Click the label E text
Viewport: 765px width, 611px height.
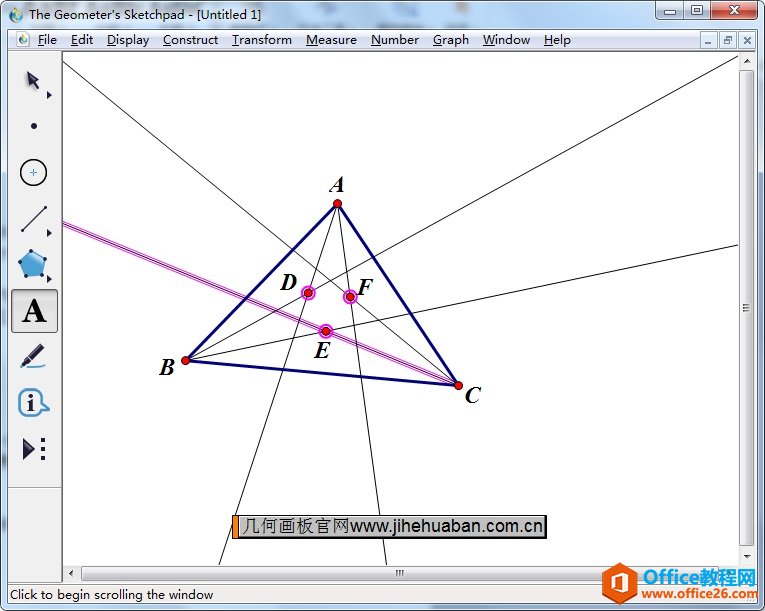[x=322, y=350]
